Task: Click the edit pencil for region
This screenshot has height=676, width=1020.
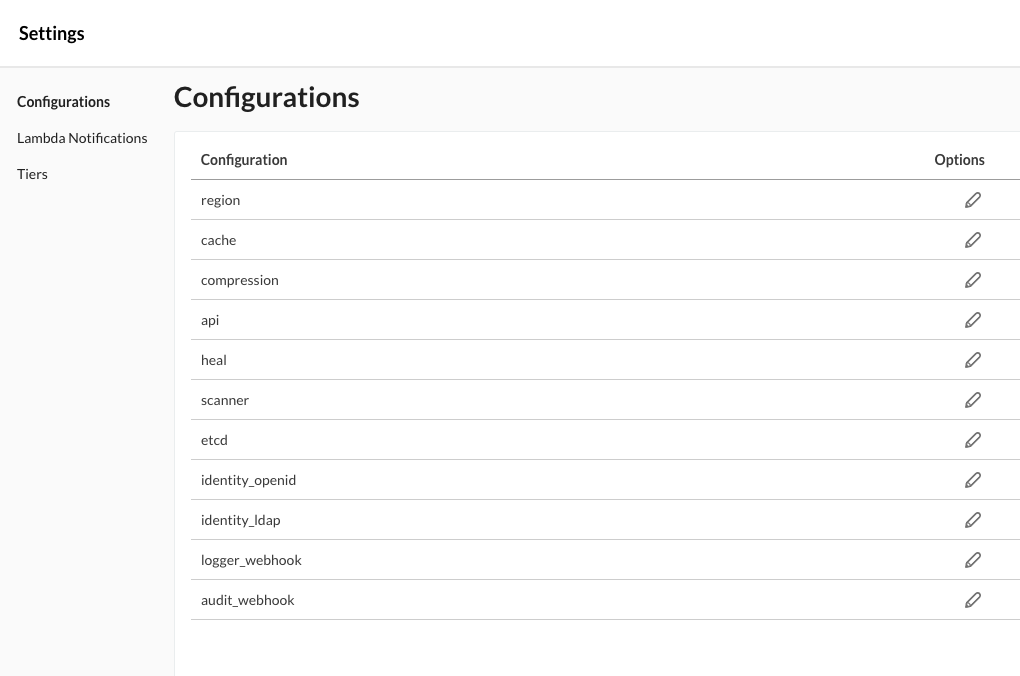Action: (973, 200)
